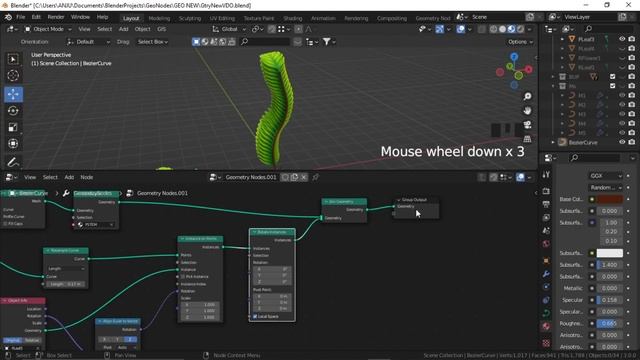Open the Material properties tab
Screen dimensions: 640x360
(546, 327)
